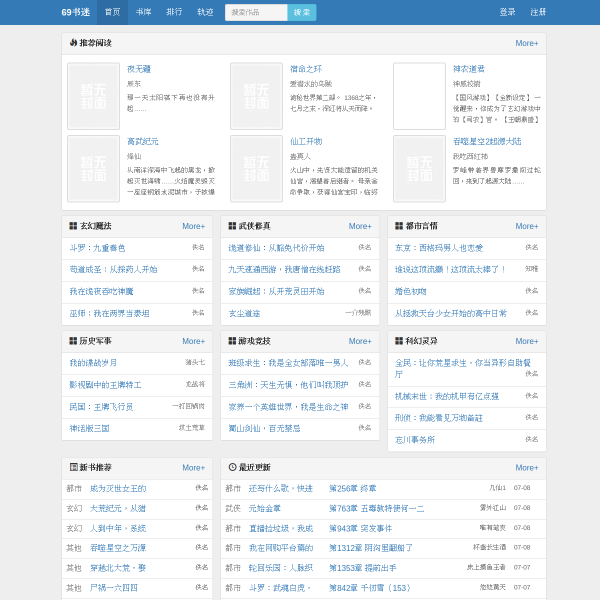The height and width of the screenshot is (600, 600).
Task: Click the clock icon beside 最近更新
Action: tap(232, 467)
